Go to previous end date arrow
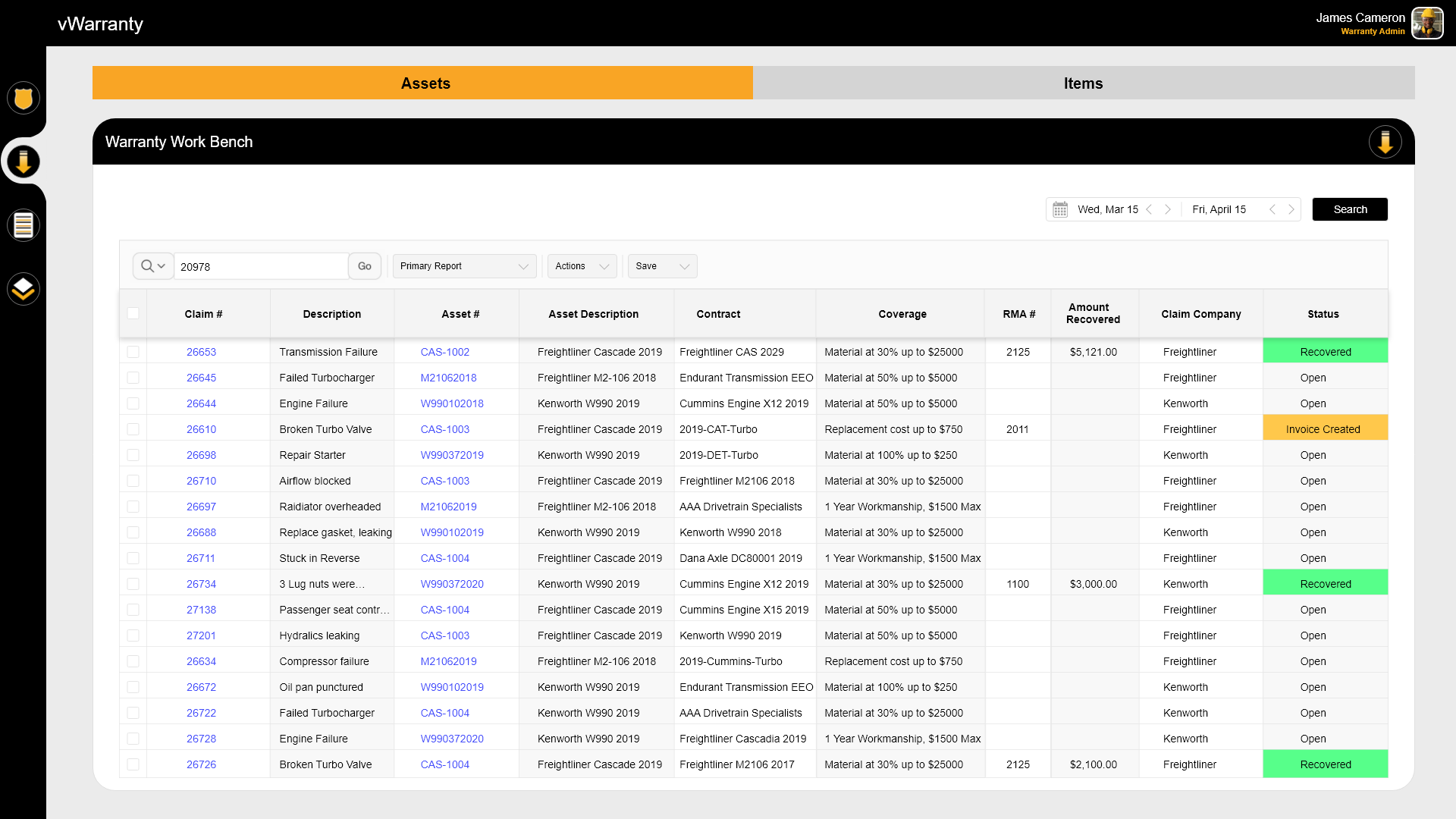The height and width of the screenshot is (819, 1456). pos(1272,209)
